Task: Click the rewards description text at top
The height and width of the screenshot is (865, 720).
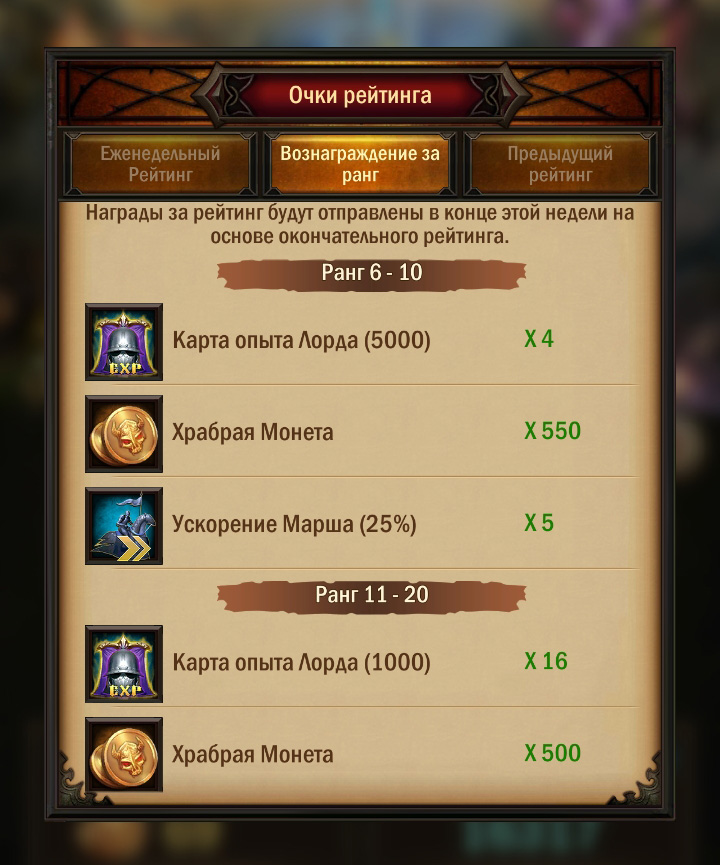Action: pyautogui.click(x=360, y=225)
